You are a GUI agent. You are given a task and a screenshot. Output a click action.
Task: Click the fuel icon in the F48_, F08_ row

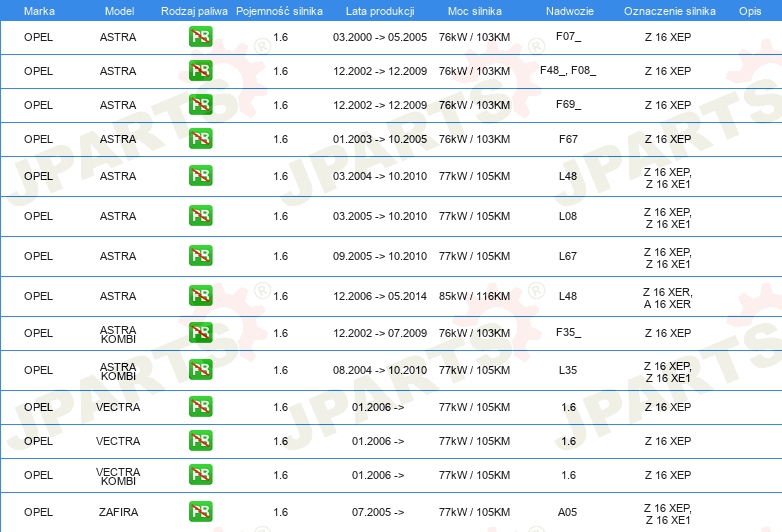pyautogui.click(x=200, y=71)
